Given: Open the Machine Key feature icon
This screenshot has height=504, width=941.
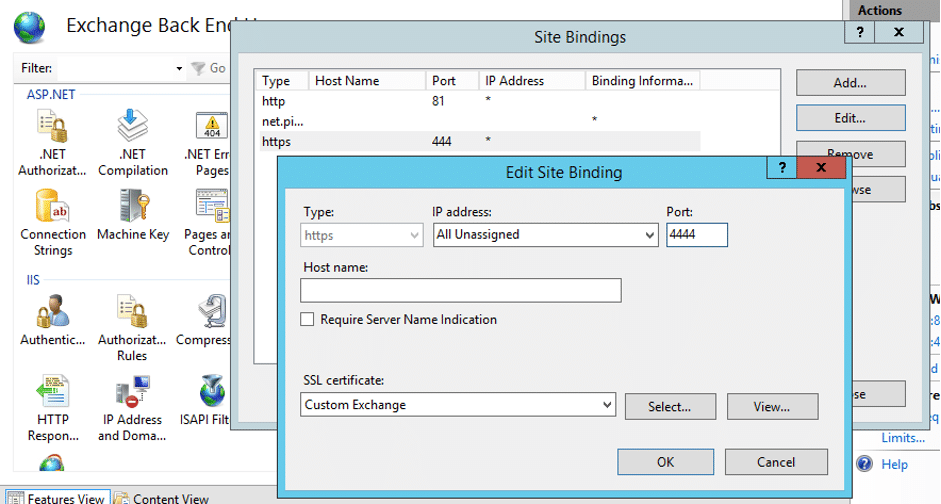Looking at the screenshot, I should pyautogui.click(x=133, y=206).
